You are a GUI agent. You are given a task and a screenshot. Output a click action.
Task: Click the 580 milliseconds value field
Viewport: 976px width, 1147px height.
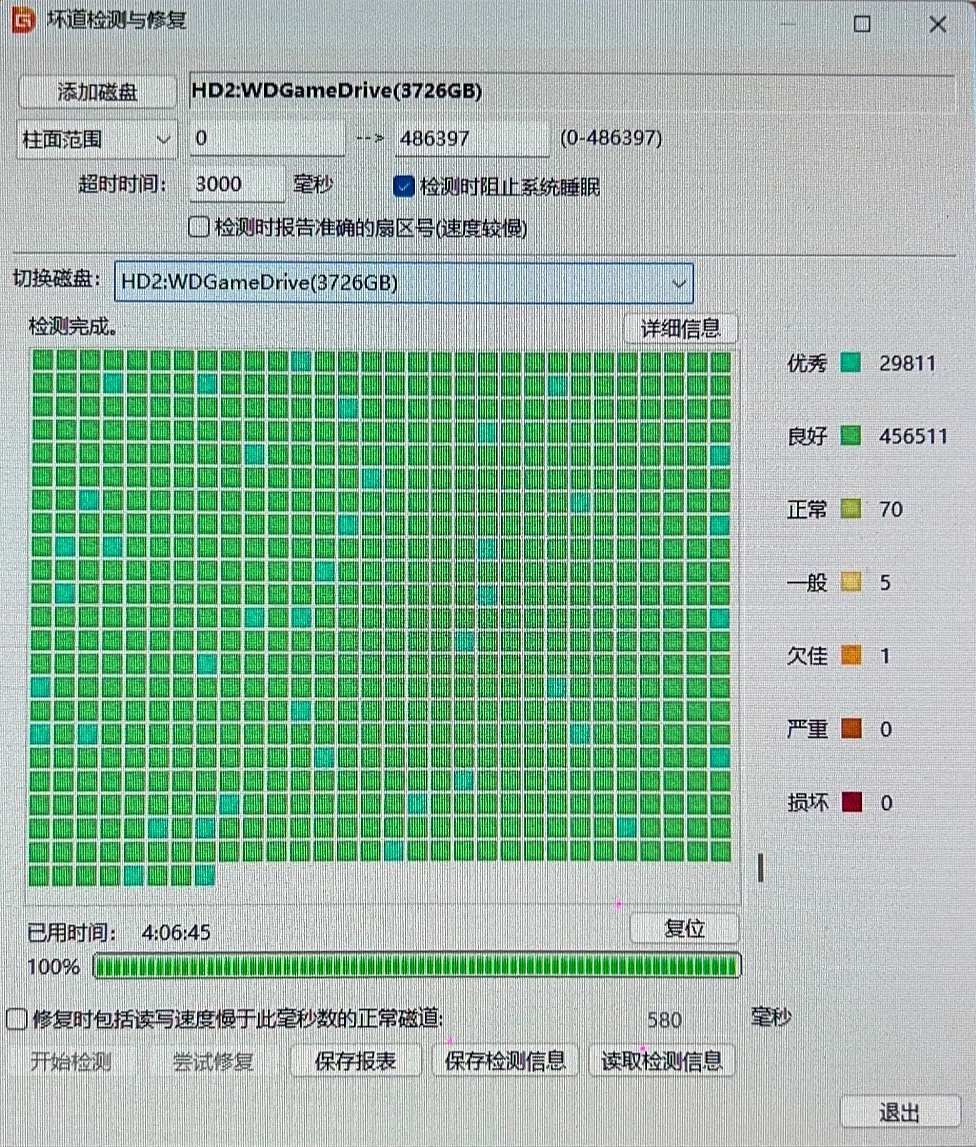click(664, 1020)
